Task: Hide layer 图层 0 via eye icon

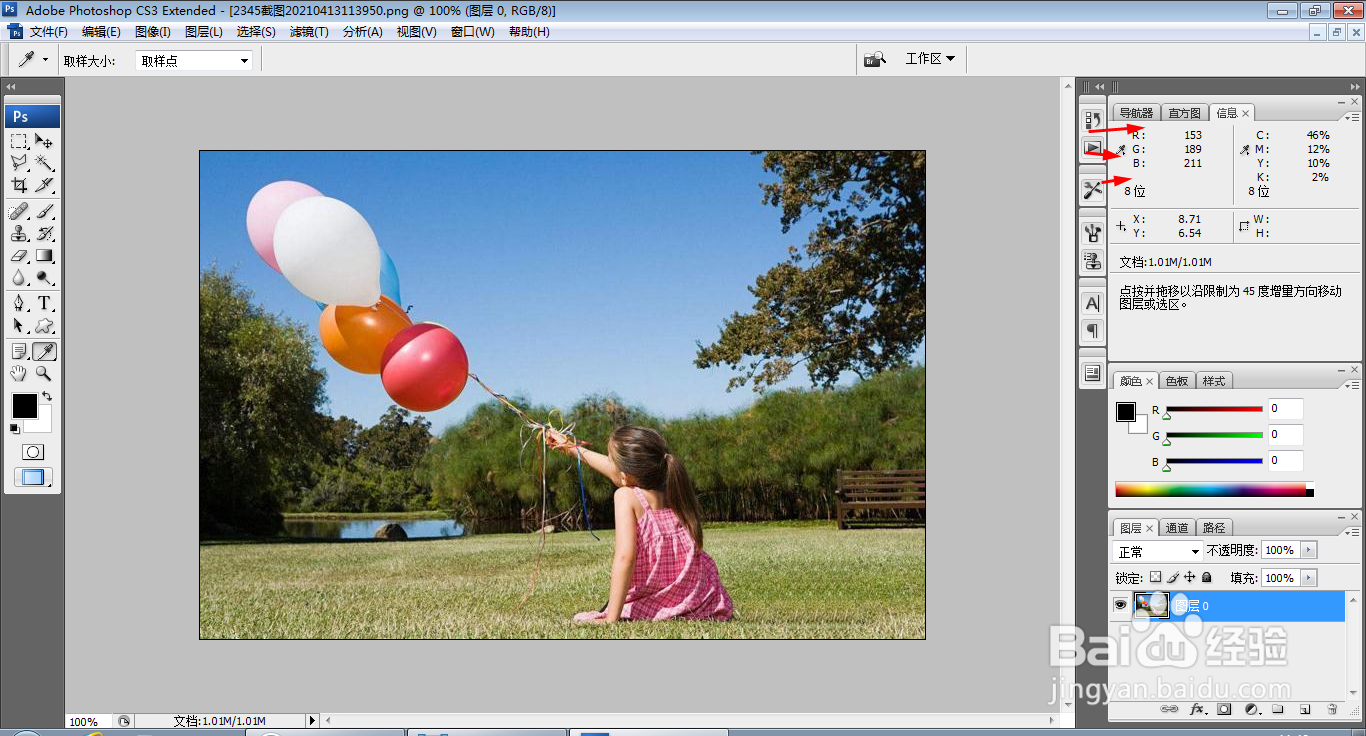Action: 1120,605
